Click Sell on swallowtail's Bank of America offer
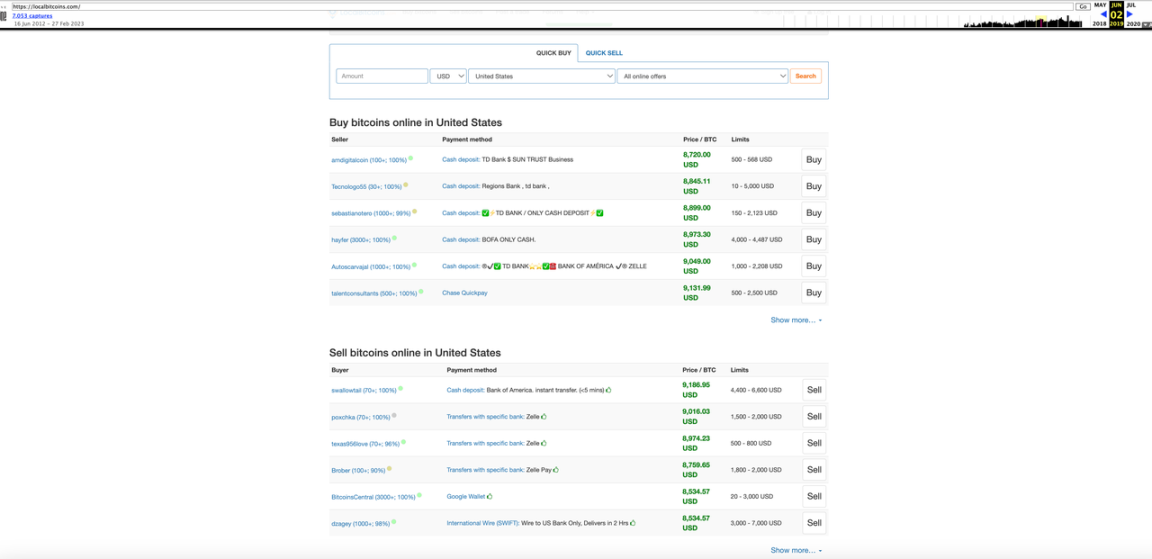Viewport: 1152px width, 559px height. coord(813,390)
